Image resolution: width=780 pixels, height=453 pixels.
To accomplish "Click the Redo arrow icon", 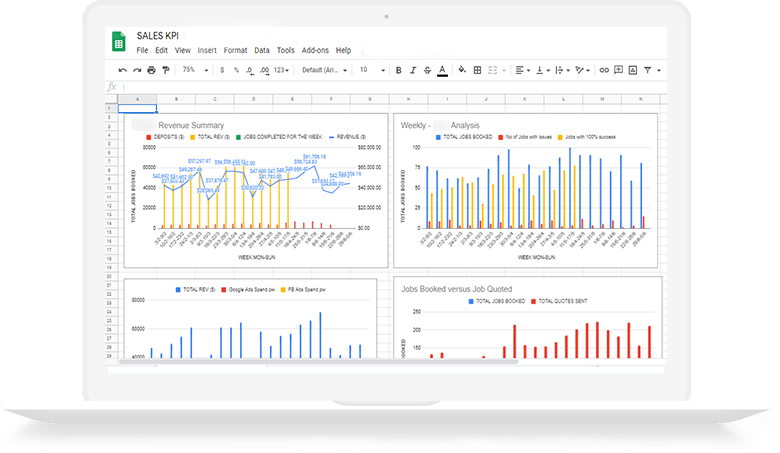I will click(137, 71).
